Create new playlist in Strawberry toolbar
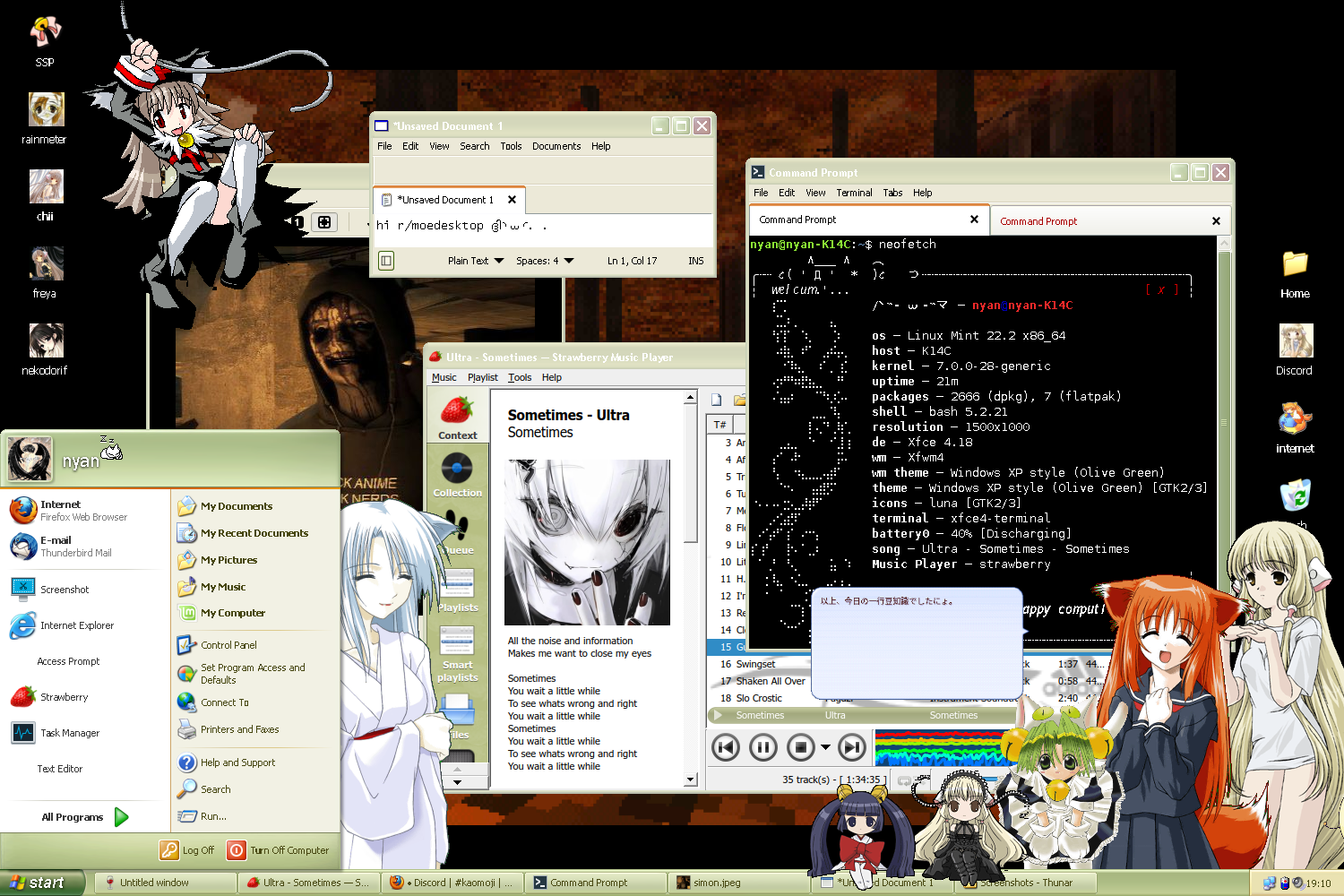Image resolution: width=1344 pixels, height=896 pixels. 717,401
